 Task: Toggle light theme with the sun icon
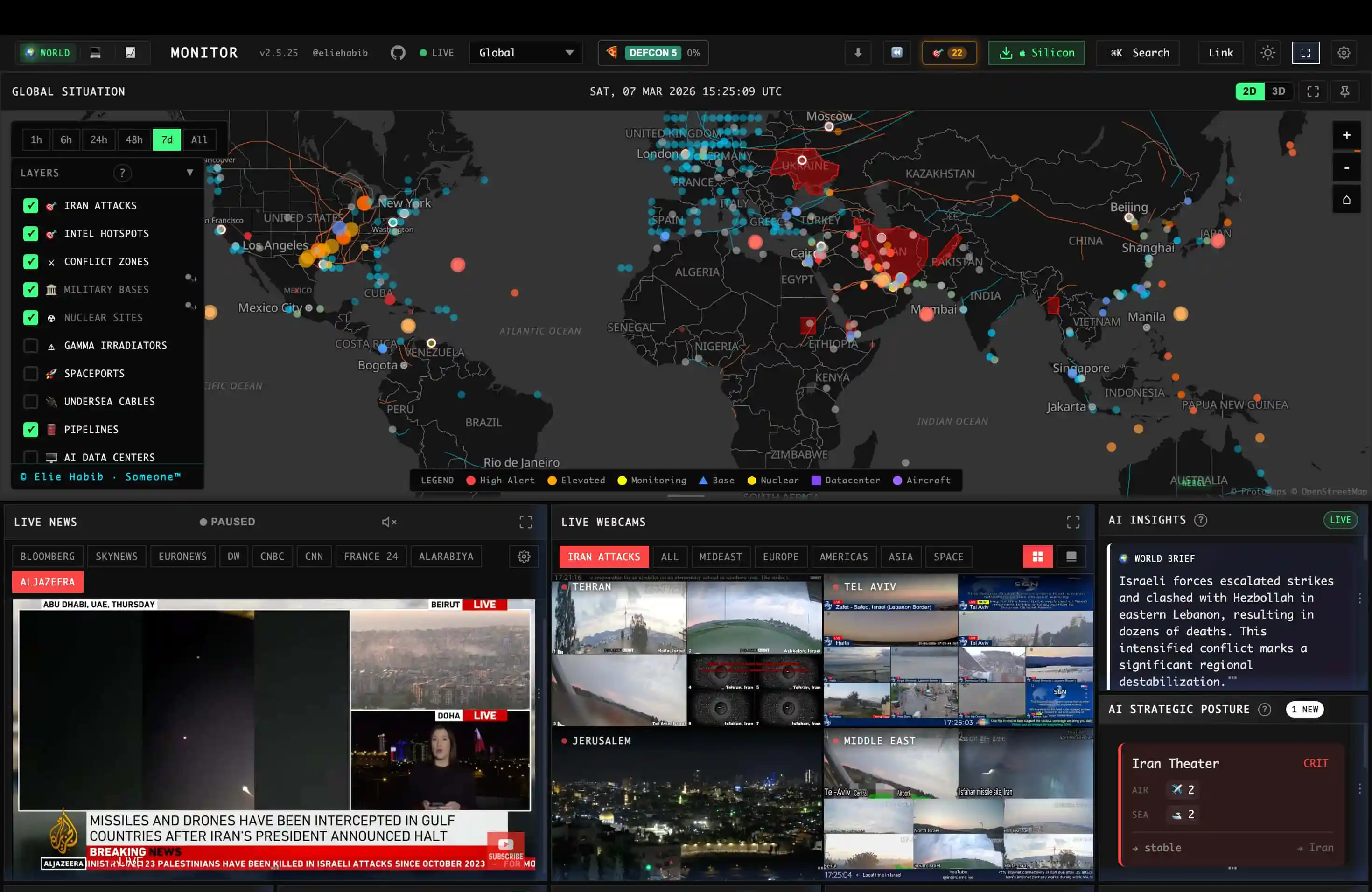click(1267, 52)
